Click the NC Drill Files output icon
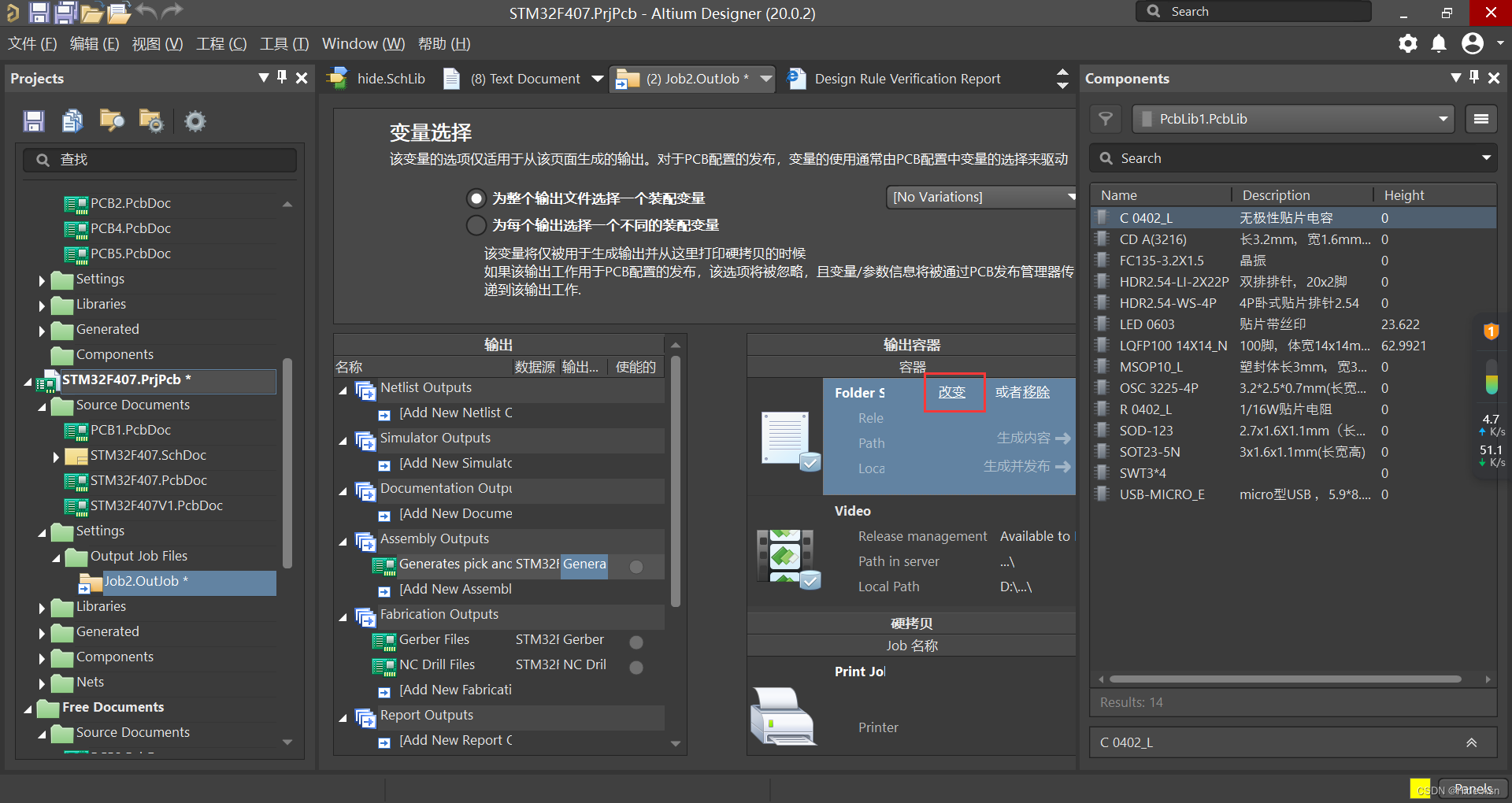Viewport: 1512px width, 803px height. (x=384, y=667)
